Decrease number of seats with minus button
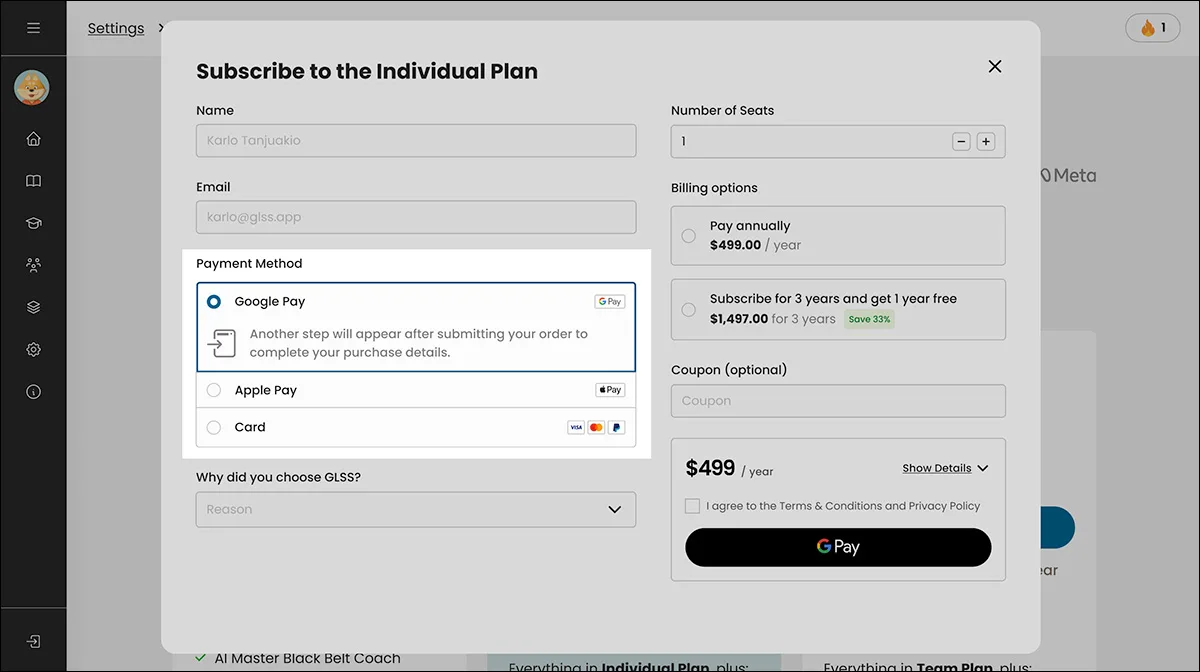This screenshot has width=1200, height=672. click(961, 142)
